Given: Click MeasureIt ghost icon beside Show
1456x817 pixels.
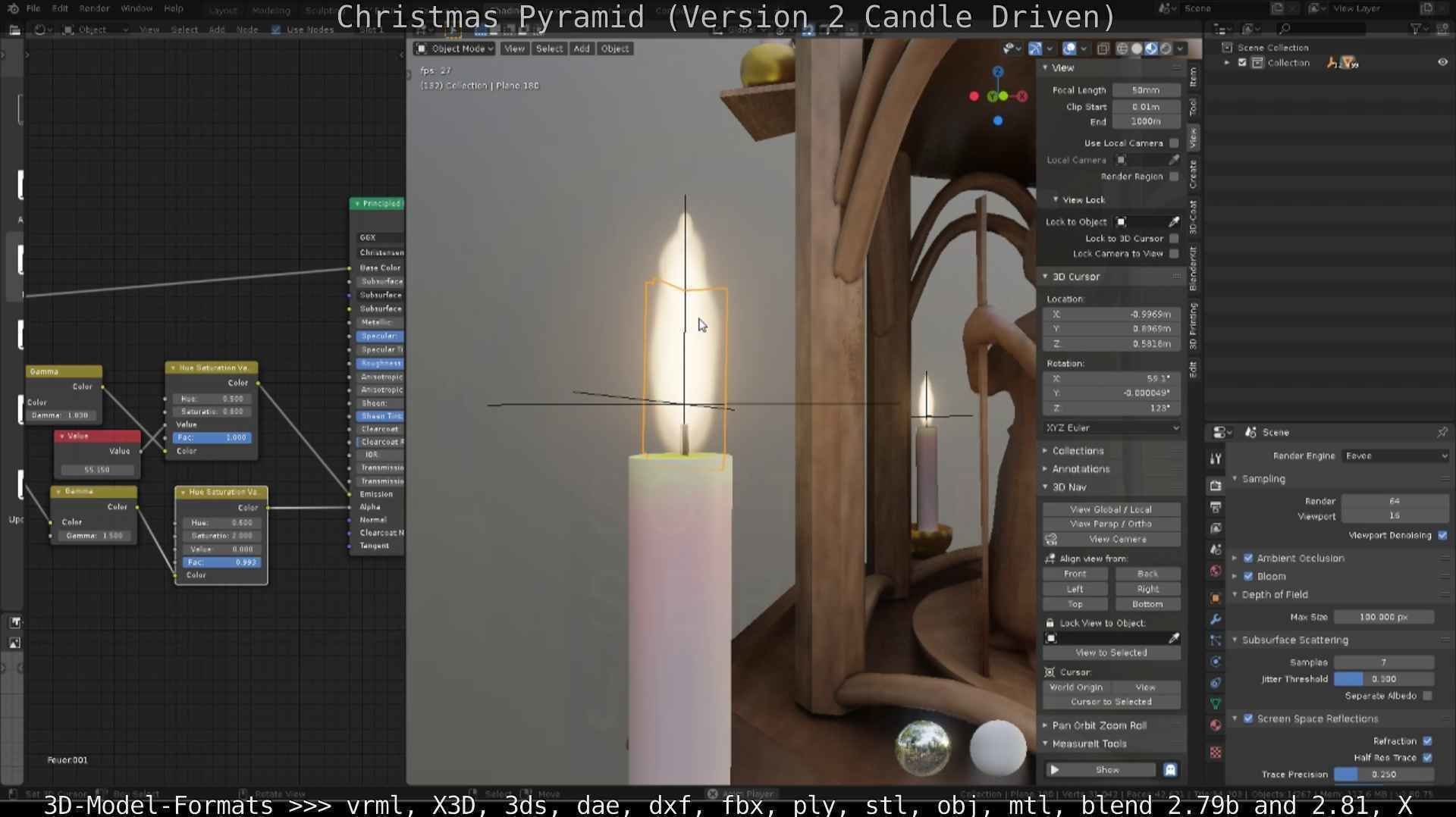Looking at the screenshot, I should tap(1170, 770).
